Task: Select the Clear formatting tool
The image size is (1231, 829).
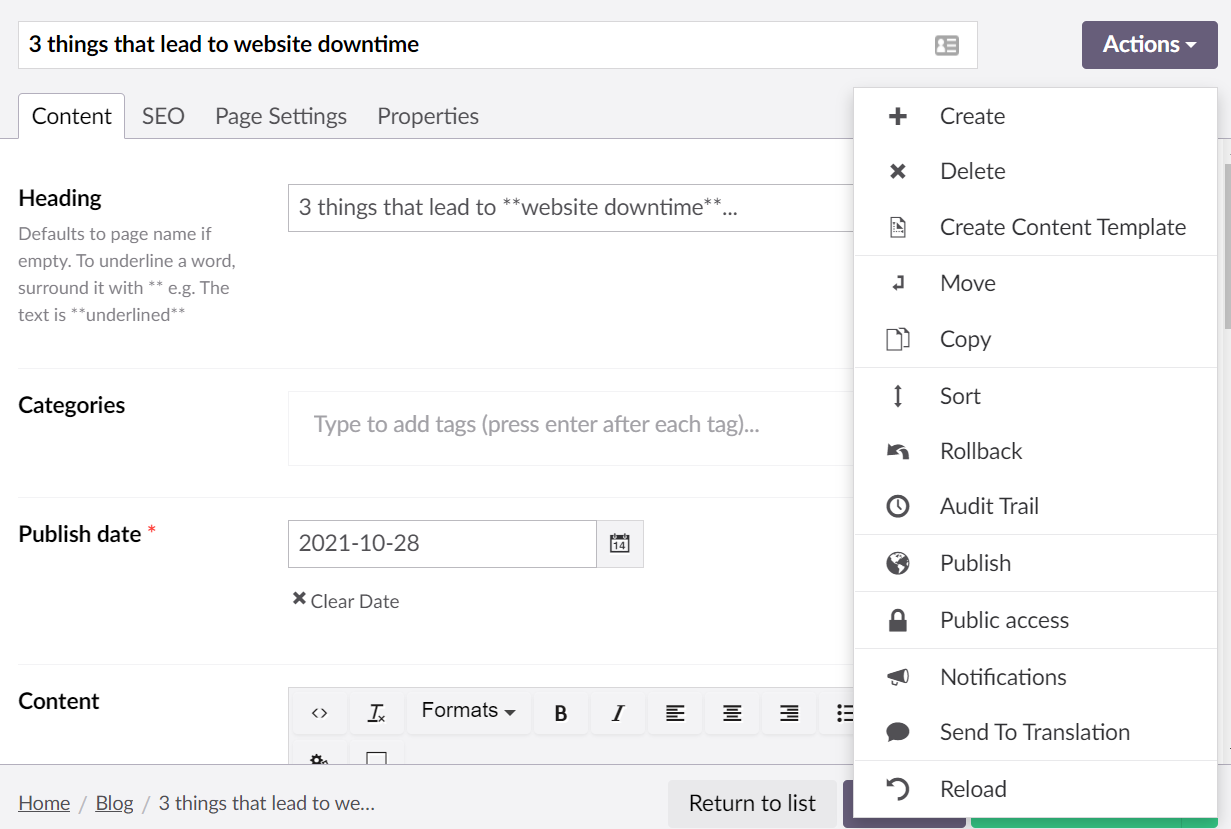Action: pos(376,712)
